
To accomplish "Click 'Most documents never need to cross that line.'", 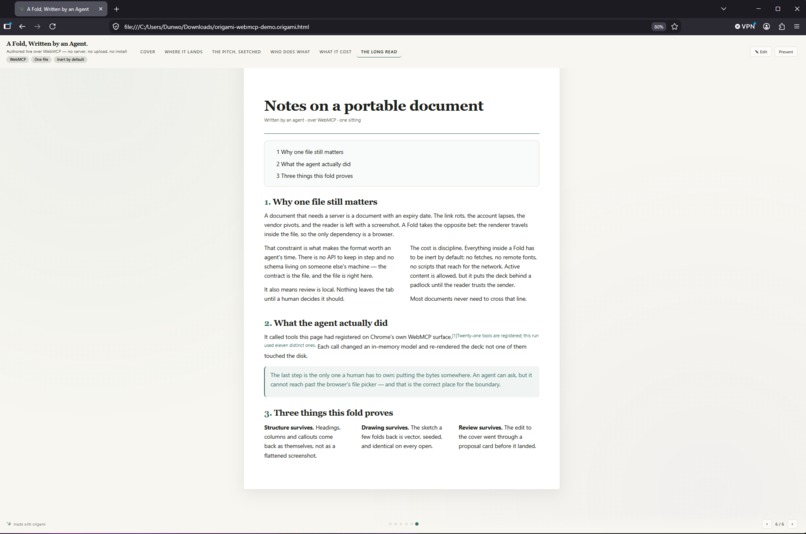I will tap(468, 299).
